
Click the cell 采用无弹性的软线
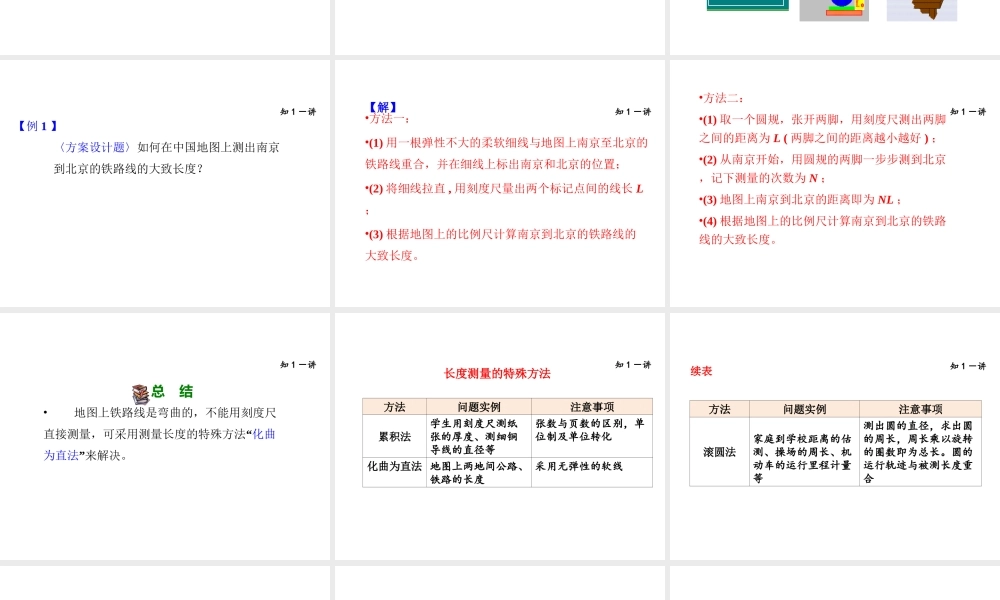[592, 472]
